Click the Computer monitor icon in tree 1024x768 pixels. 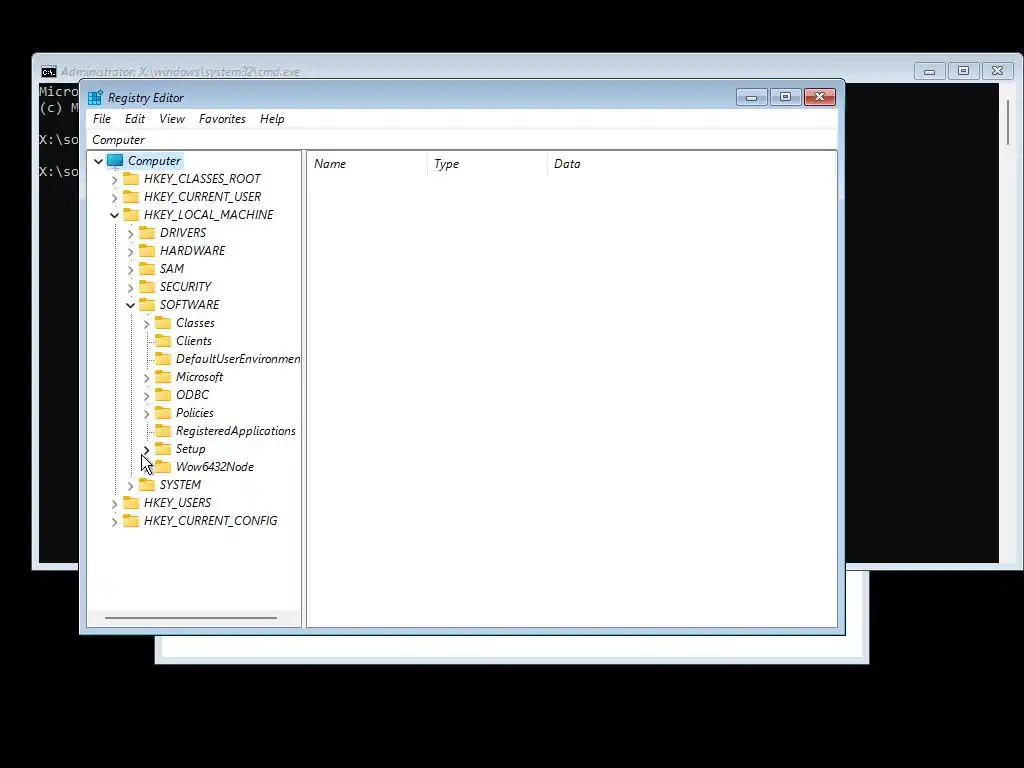[x=115, y=161]
